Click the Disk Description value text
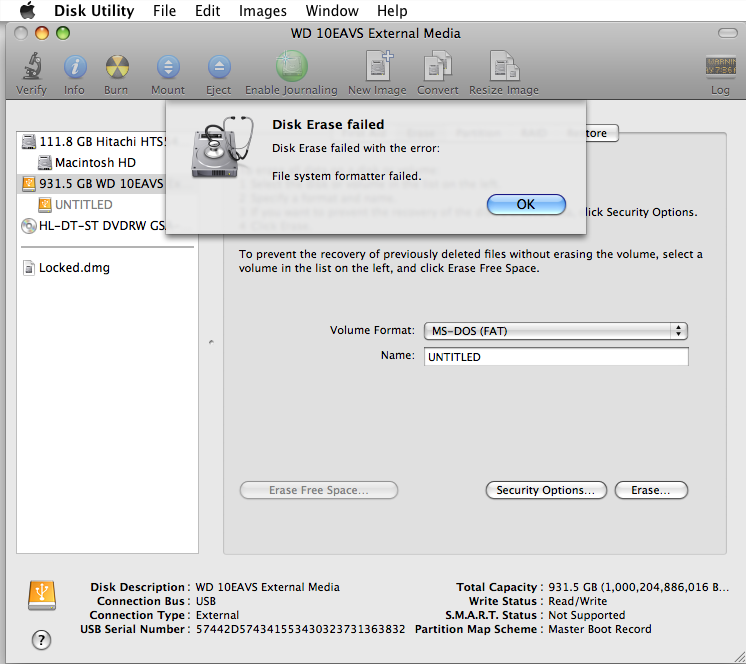The height and width of the screenshot is (664, 746). [267, 587]
